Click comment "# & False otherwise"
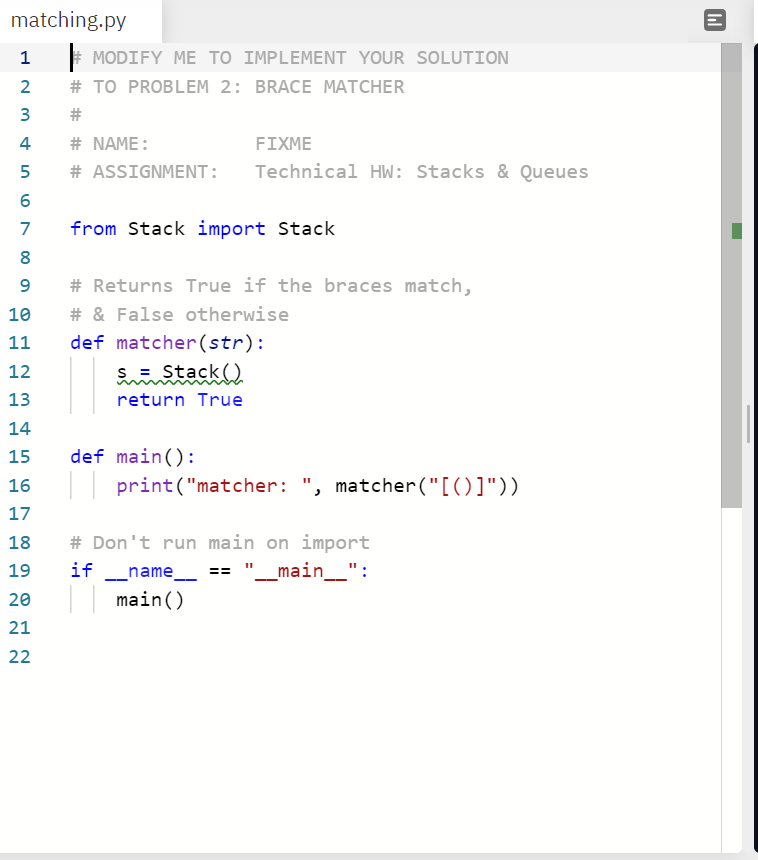 pos(179,315)
